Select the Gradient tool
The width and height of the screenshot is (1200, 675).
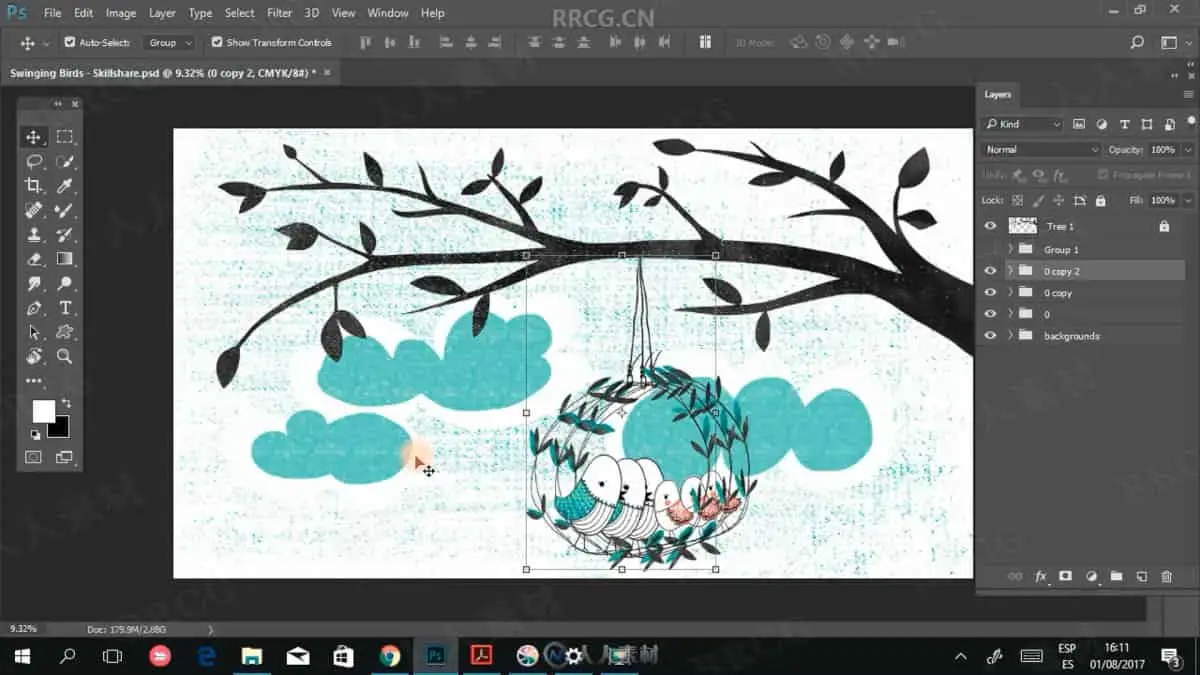click(65, 259)
